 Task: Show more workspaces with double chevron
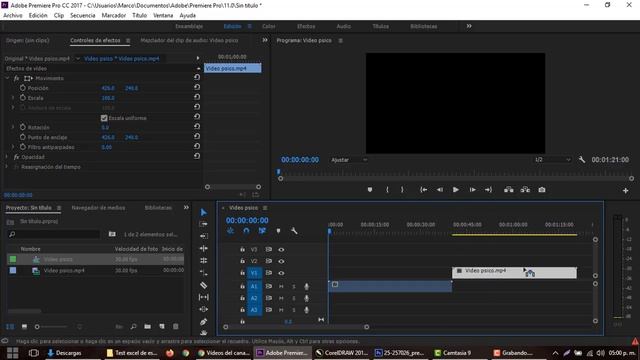(x=469, y=26)
